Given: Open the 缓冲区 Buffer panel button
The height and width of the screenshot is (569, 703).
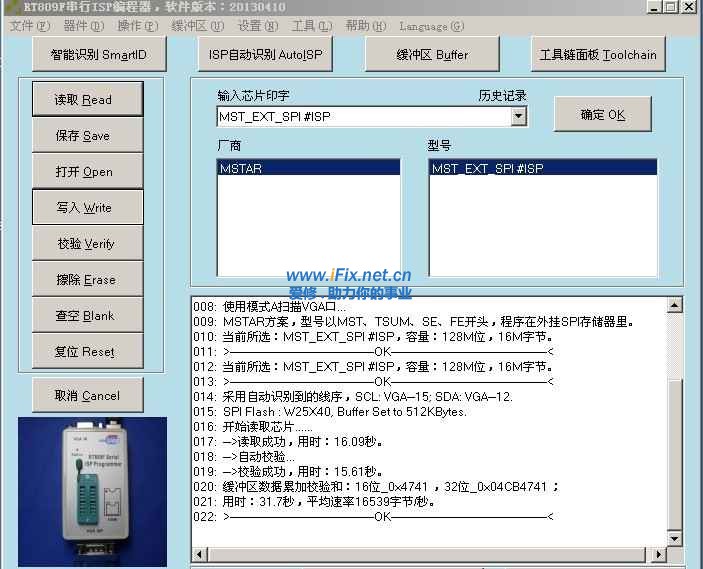Looking at the screenshot, I should click(431, 54).
